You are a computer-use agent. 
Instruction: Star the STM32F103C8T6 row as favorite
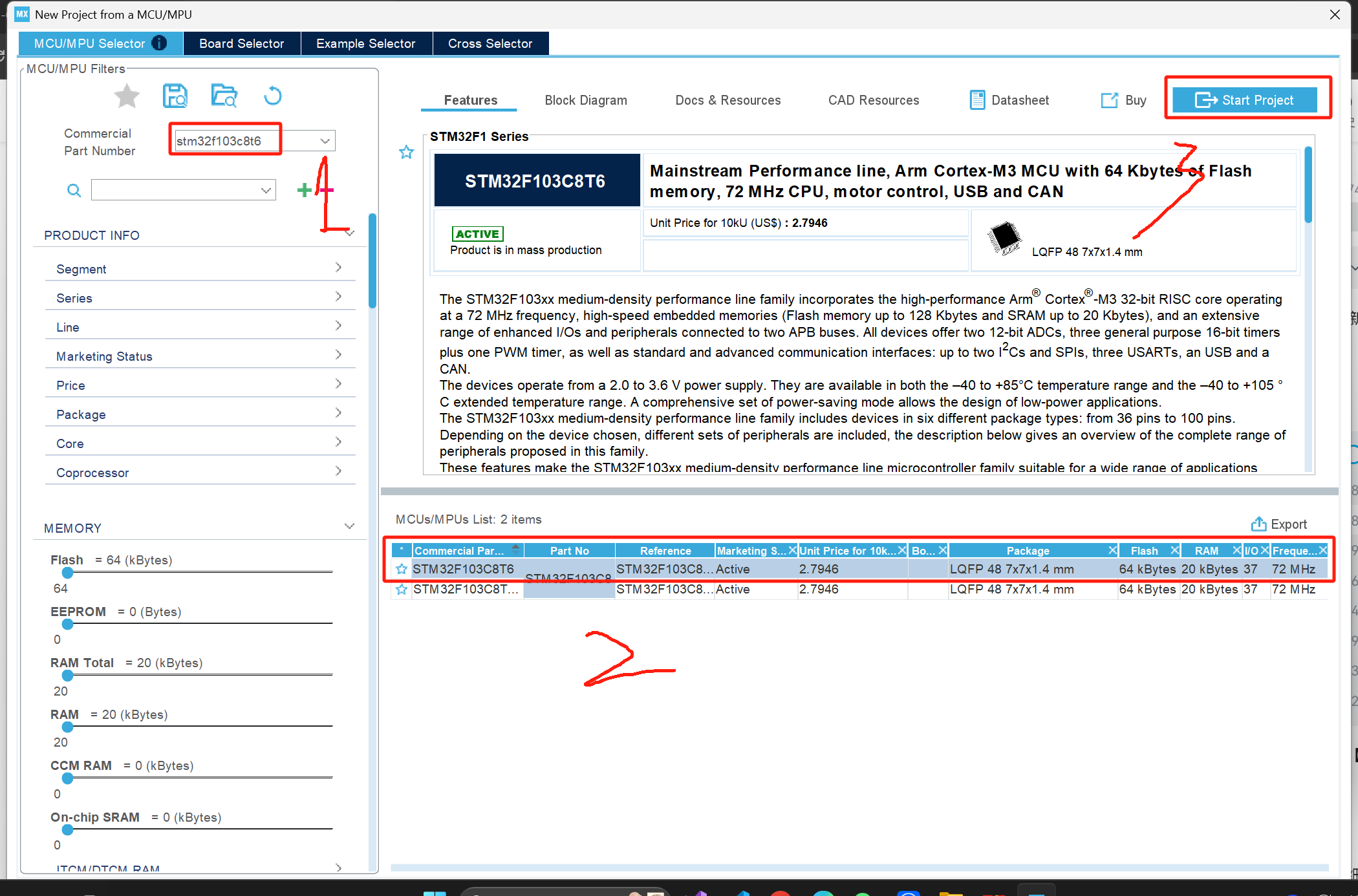pyautogui.click(x=402, y=569)
